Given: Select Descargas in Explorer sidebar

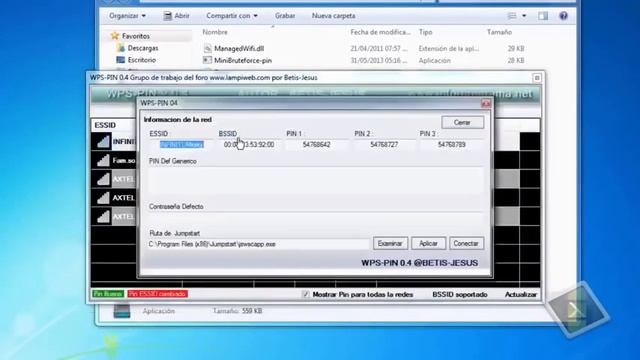Looking at the screenshot, I should click(x=143, y=48).
